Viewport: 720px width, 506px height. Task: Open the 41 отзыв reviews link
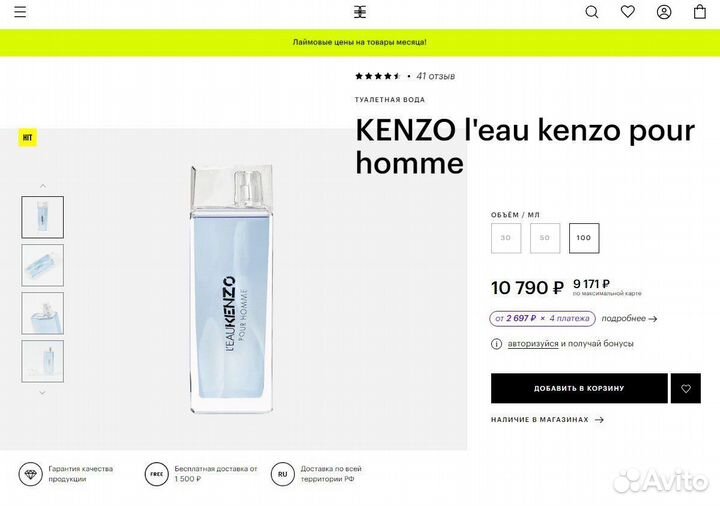[x=435, y=76]
